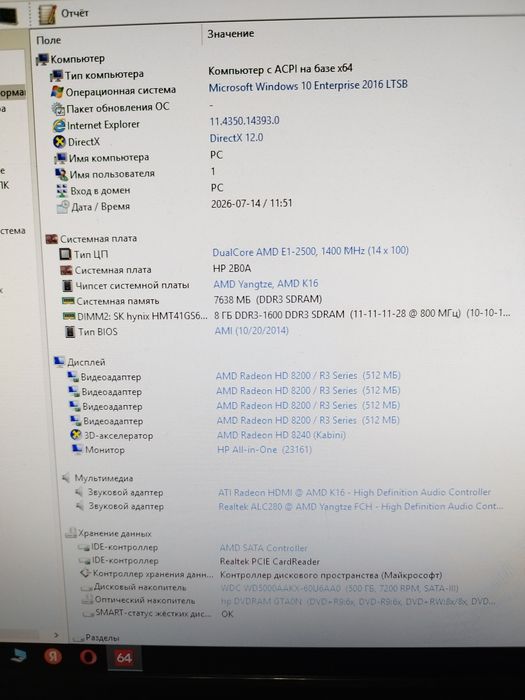Viewport: 525px width, 700px height.
Task: Click the Монитор row icon
Action: (x=77, y=449)
